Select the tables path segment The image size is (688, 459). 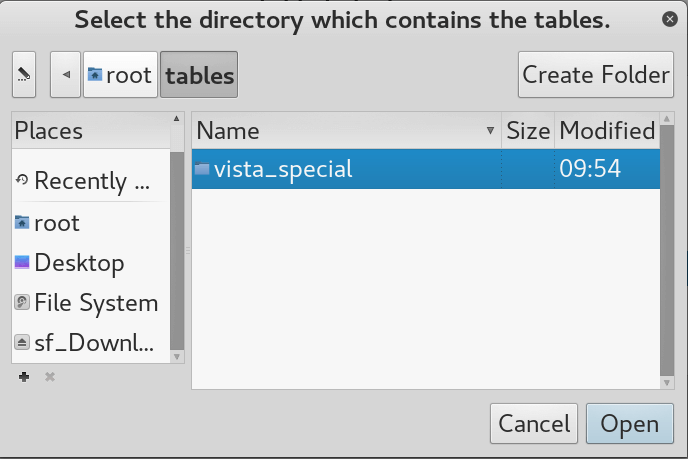point(199,75)
